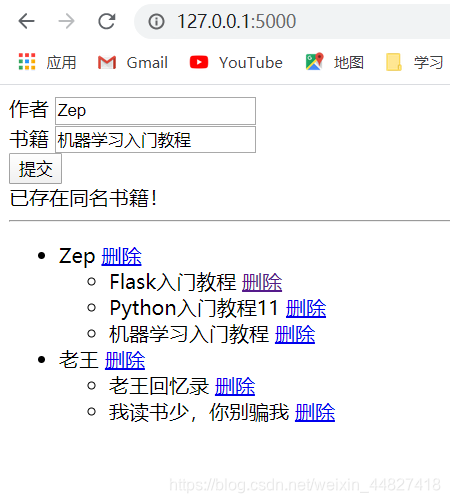Screen dimensions: 450x503
Task: Focus the 作者 input containing Zep
Action: coord(155,111)
